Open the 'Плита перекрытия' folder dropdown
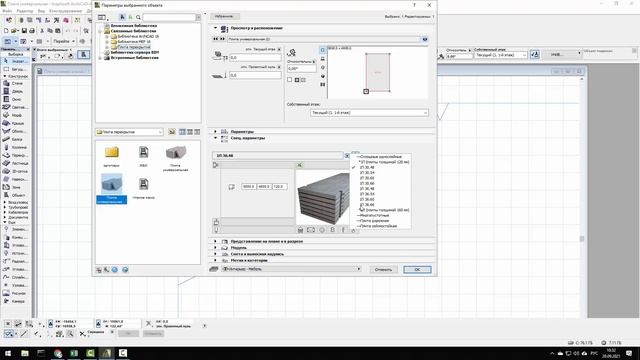 [x=129, y=132]
